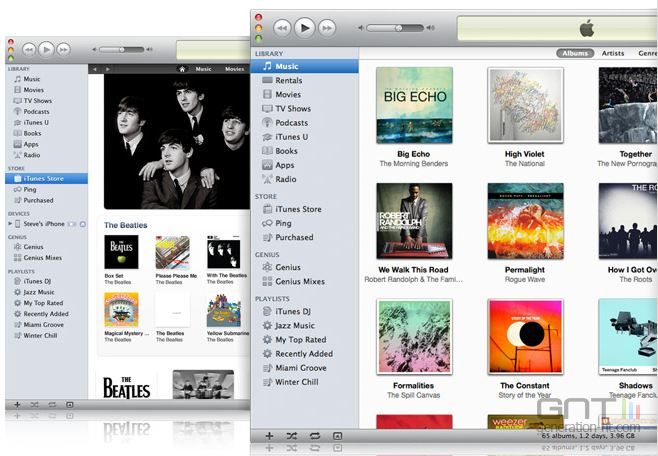Image resolution: width=658 pixels, height=456 pixels.
Task: Toggle the artwork viewer button in the back window
Action: point(70,405)
